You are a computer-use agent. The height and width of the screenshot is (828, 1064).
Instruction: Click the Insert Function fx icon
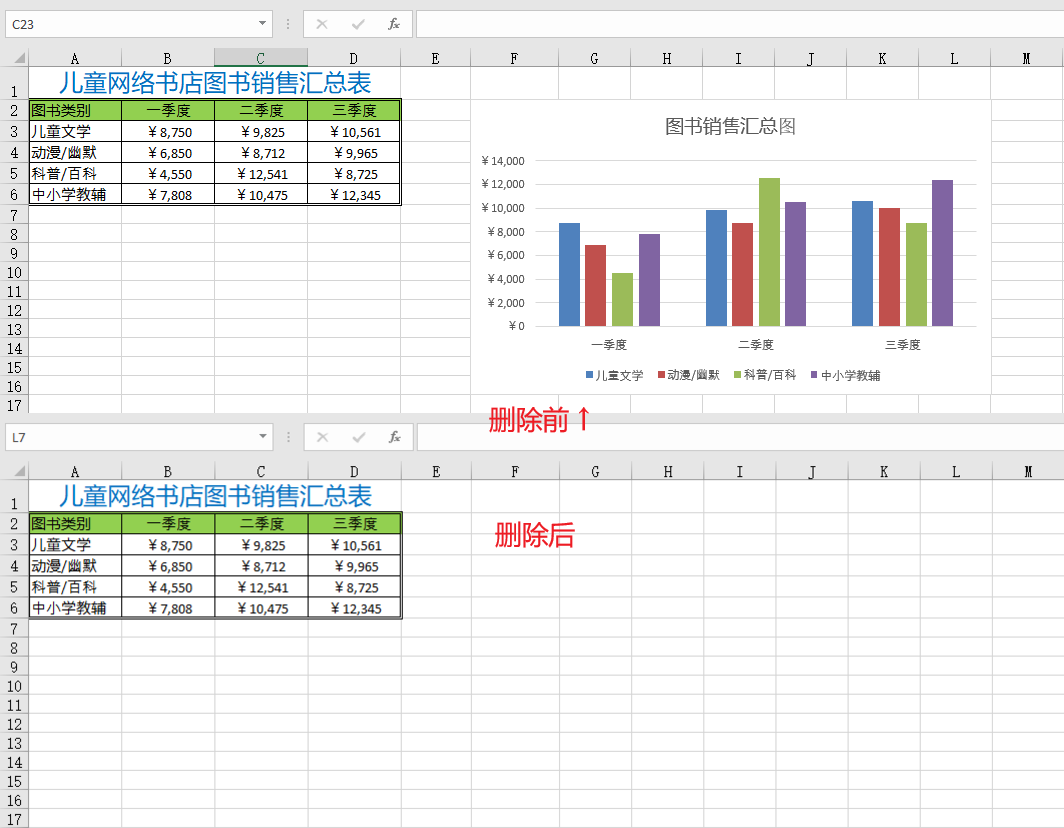pos(394,24)
